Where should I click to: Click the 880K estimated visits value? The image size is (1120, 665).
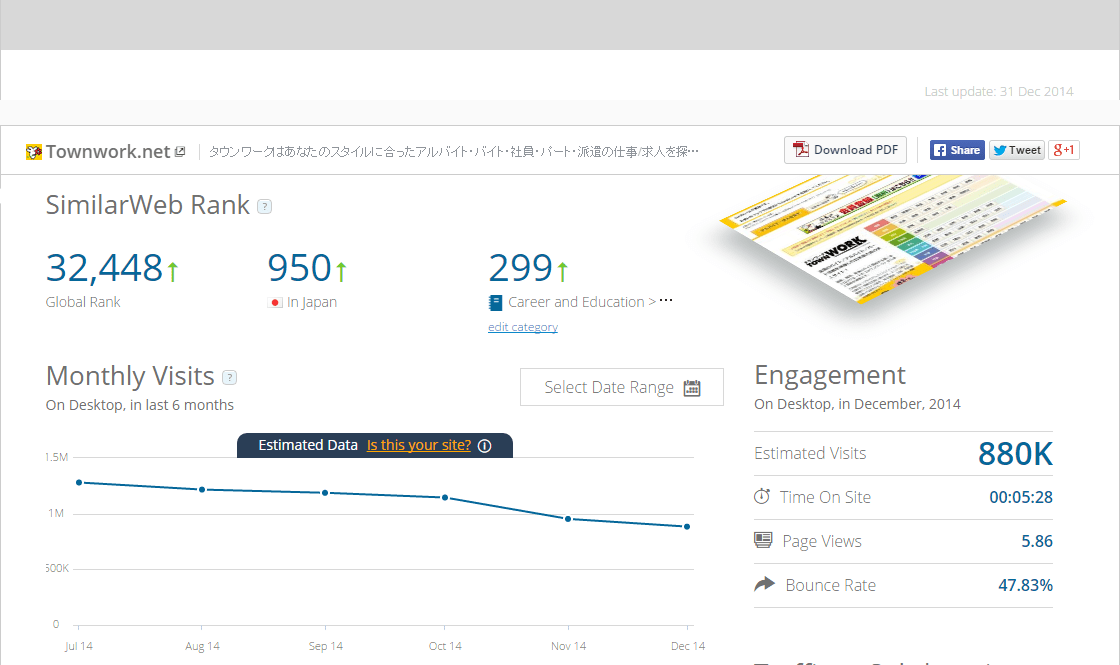(x=1015, y=454)
